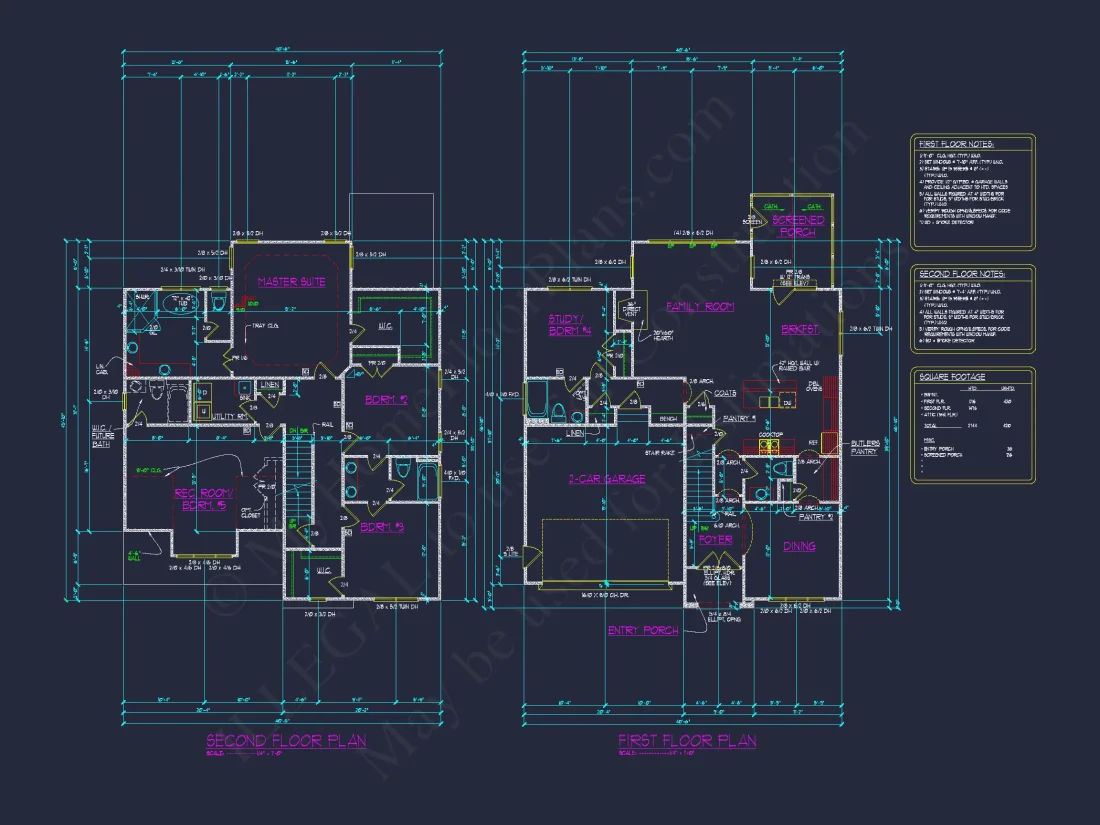Click the First Floor Plan title
The height and width of the screenshot is (825, 1100).
click(x=686, y=741)
